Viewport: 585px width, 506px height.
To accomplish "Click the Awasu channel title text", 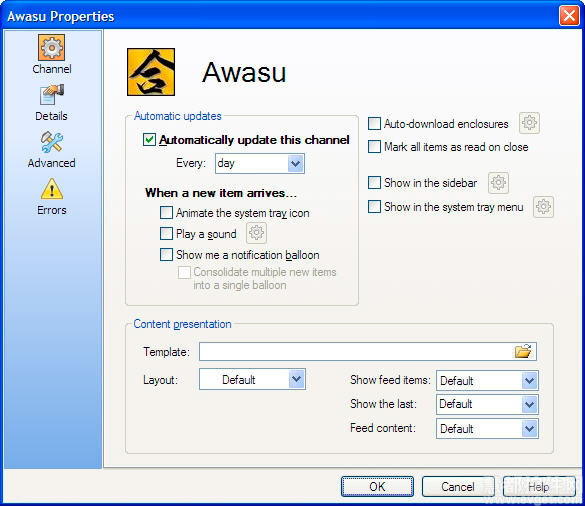I will point(244,72).
